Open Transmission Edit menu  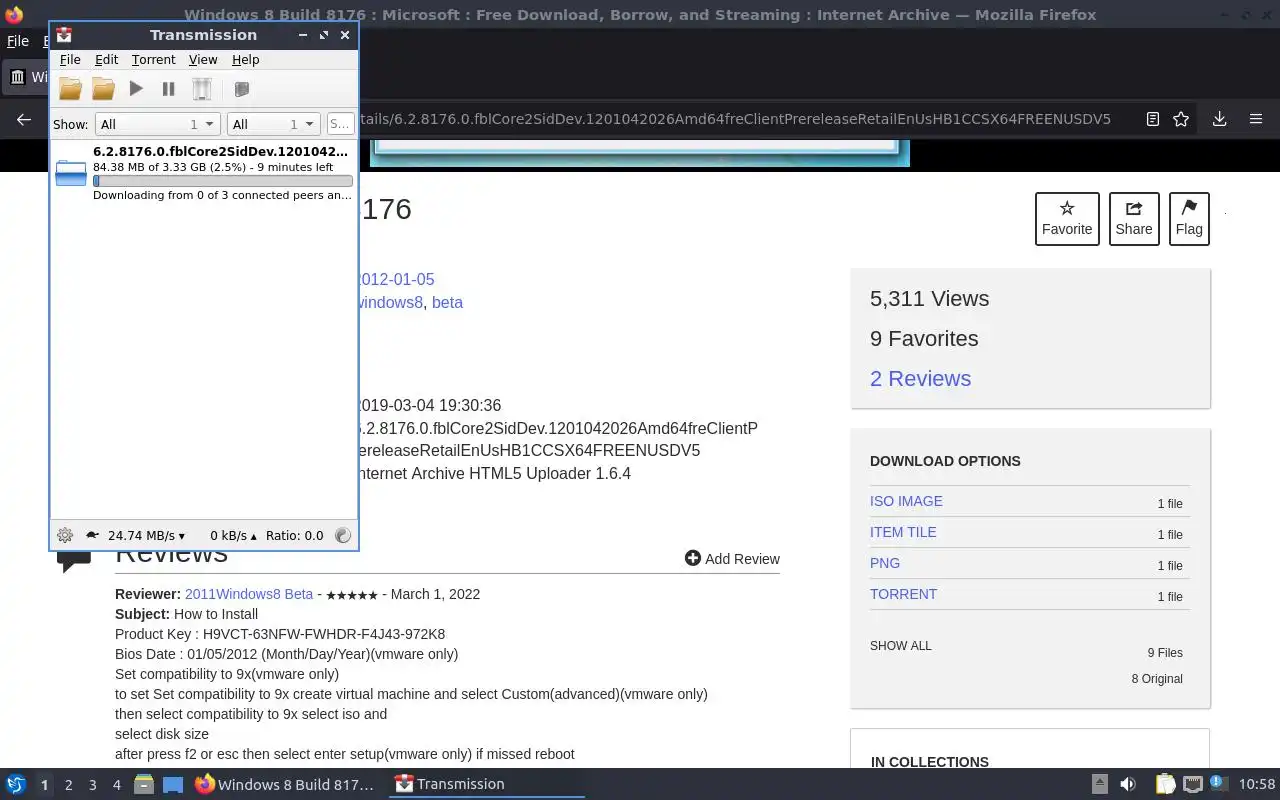[x=106, y=60]
